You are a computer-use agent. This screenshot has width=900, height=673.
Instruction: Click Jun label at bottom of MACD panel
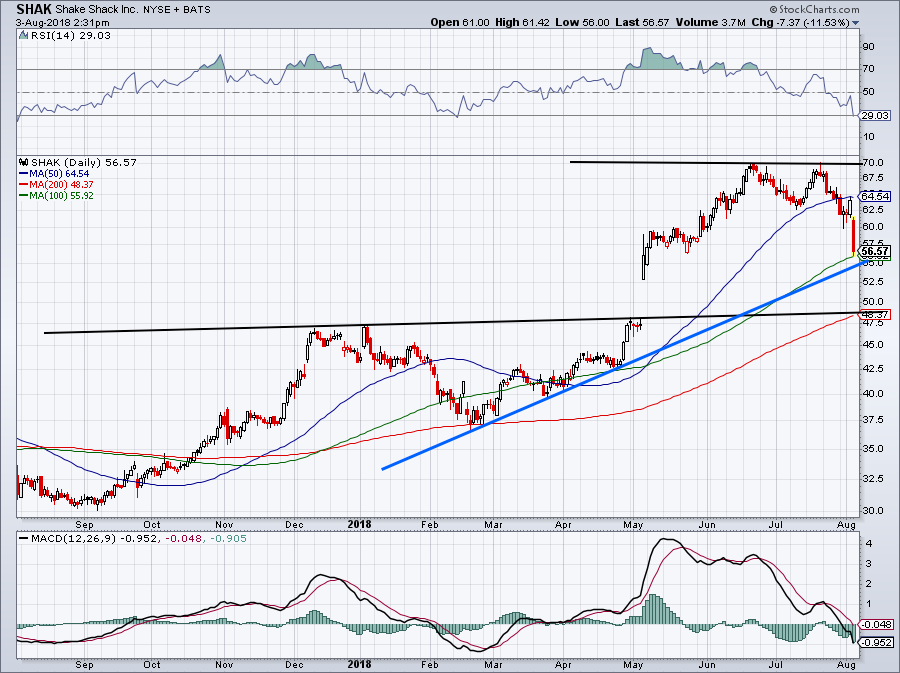pos(707,664)
